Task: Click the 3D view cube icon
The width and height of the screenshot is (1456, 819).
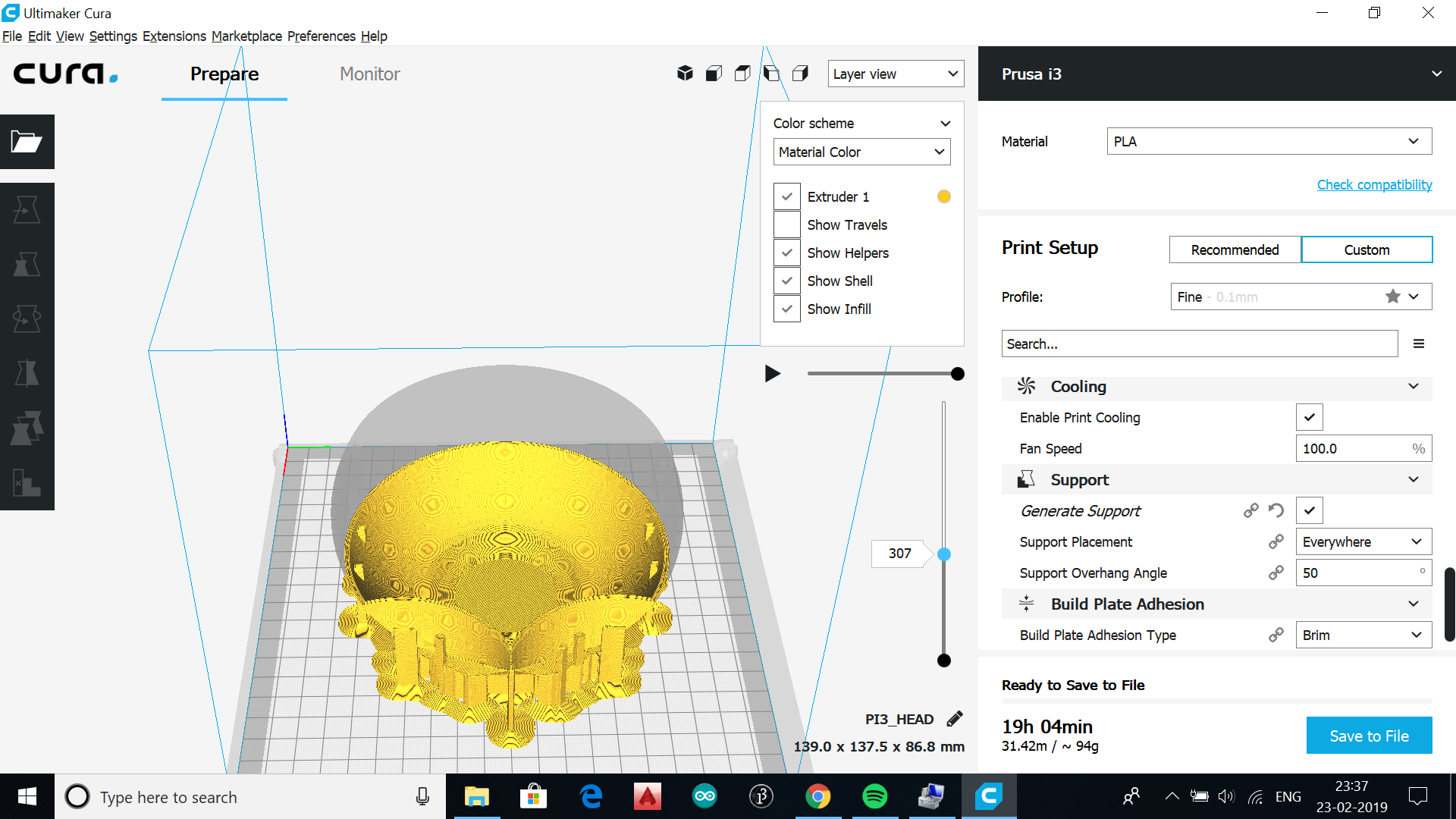Action: point(685,74)
